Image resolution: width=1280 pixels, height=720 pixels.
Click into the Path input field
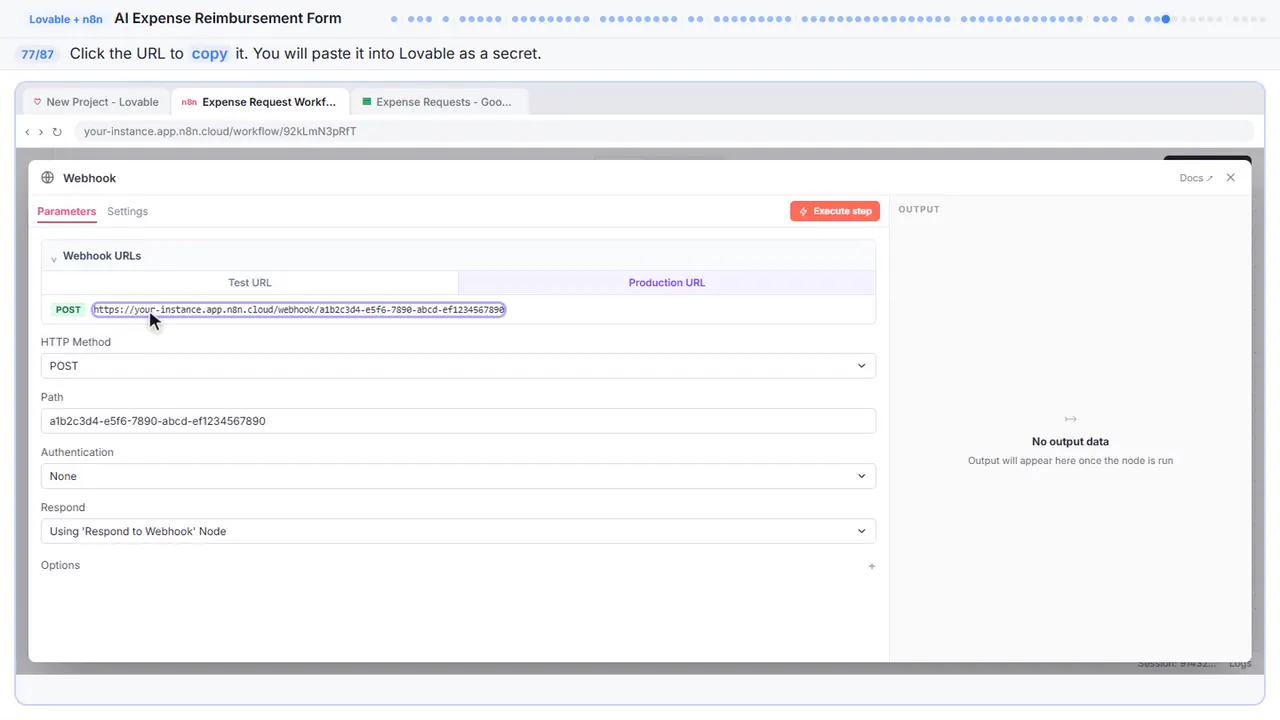458,421
